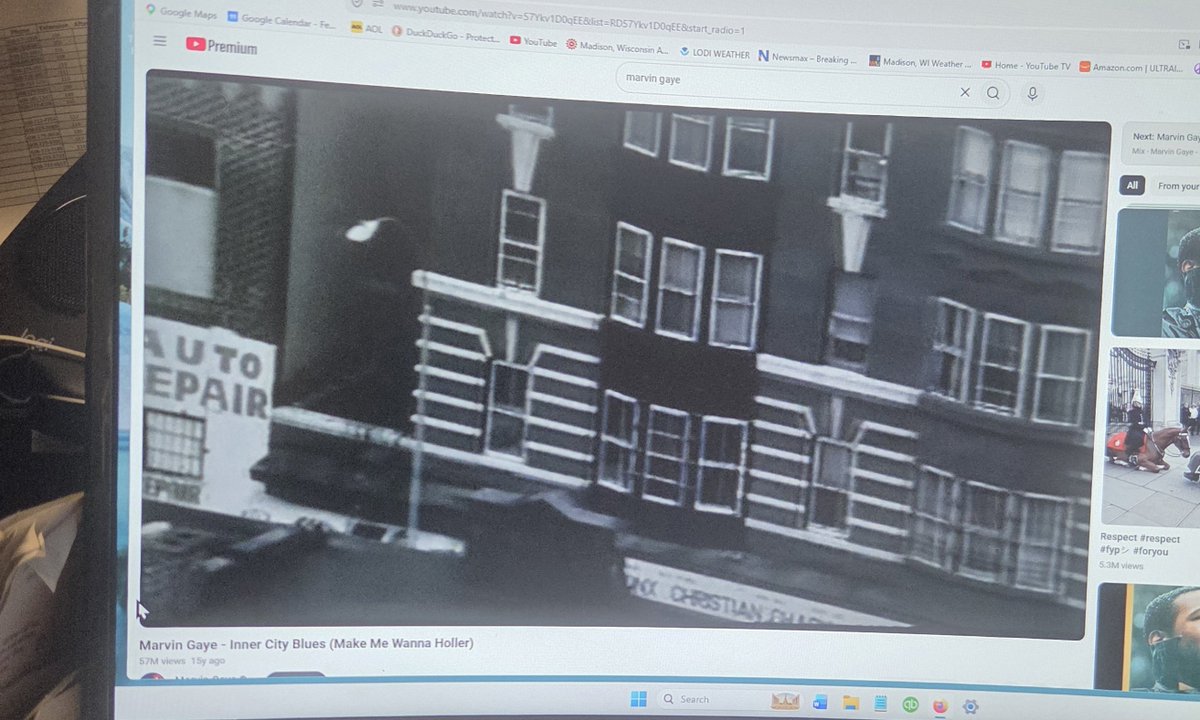The width and height of the screenshot is (1200, 720).
Task: Open the horse guard Short thumbnail
Action: click(1151, 436)
